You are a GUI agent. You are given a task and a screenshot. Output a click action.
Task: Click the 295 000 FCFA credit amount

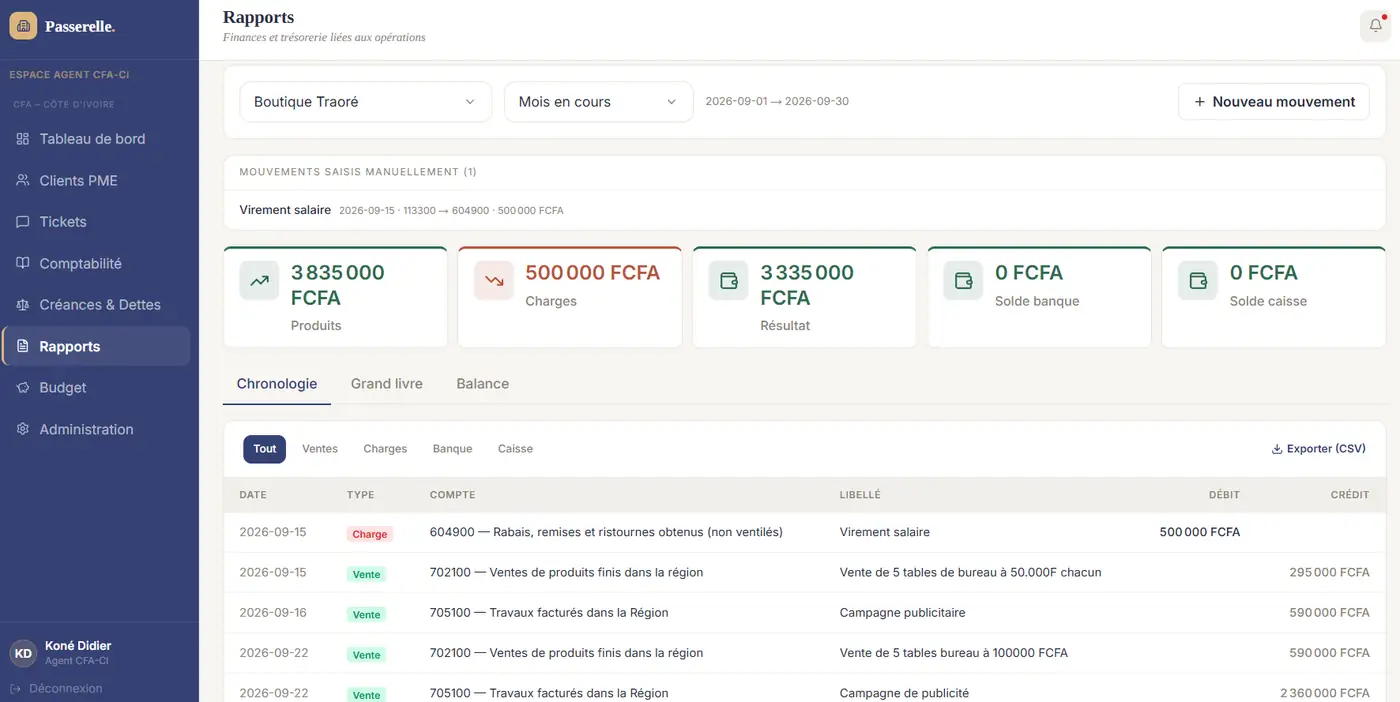[1329, 573]
